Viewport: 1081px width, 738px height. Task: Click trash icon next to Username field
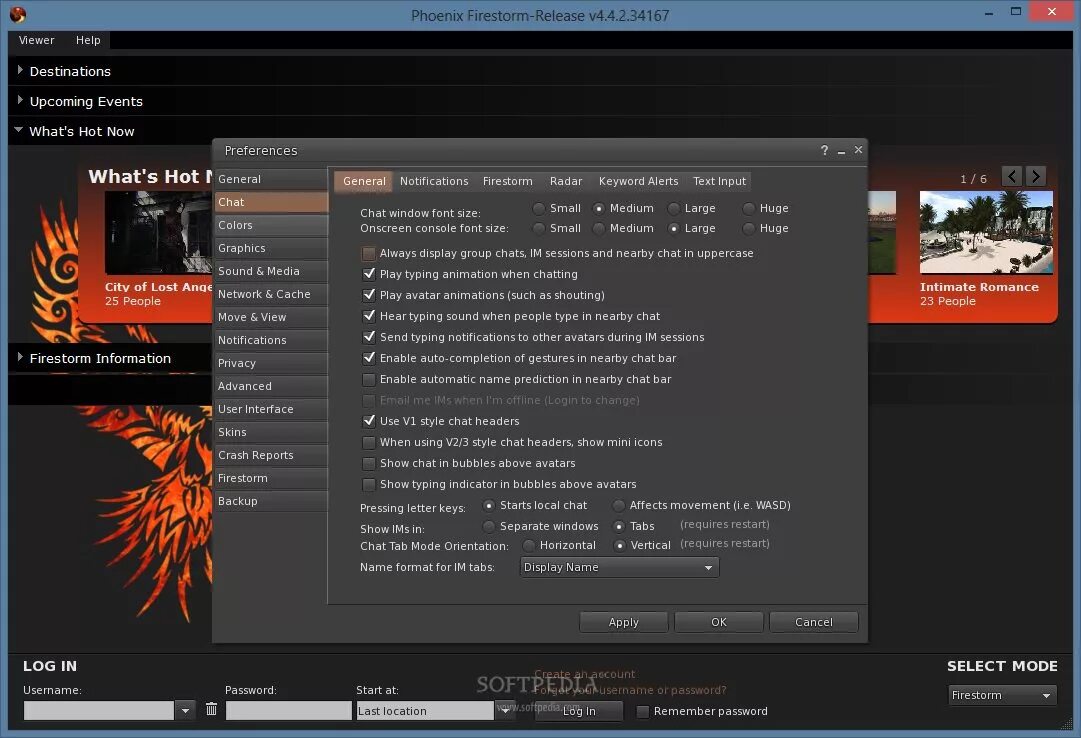[x=212, y=709]
